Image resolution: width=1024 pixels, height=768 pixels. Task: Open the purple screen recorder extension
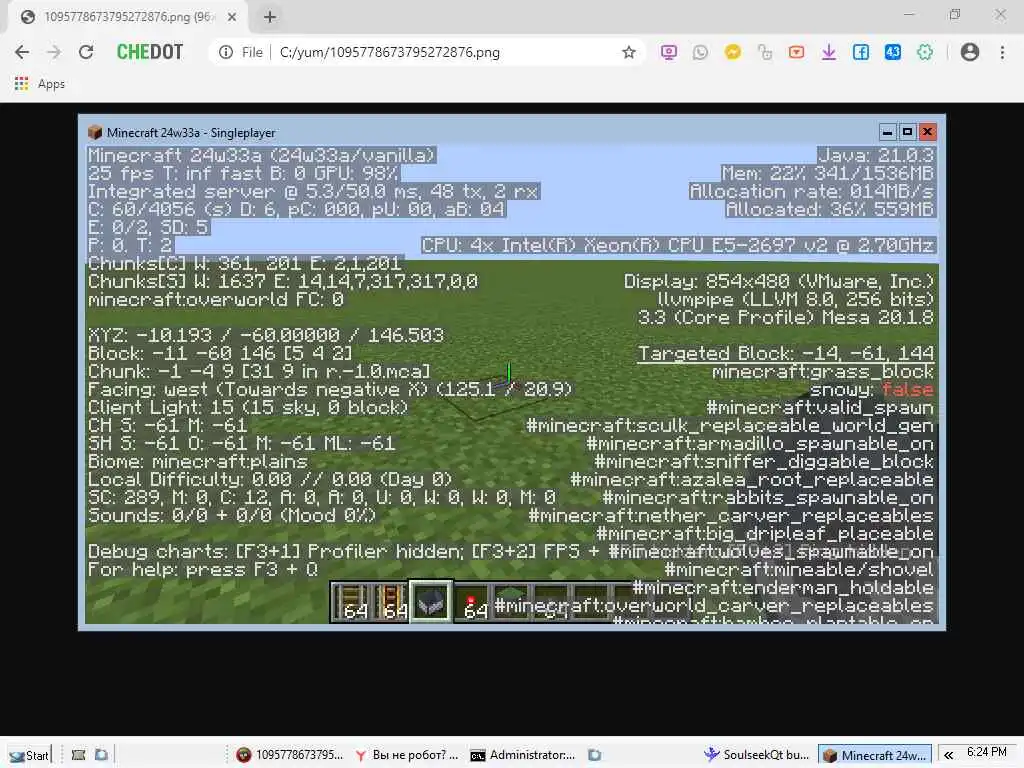(x=669, y=52)
